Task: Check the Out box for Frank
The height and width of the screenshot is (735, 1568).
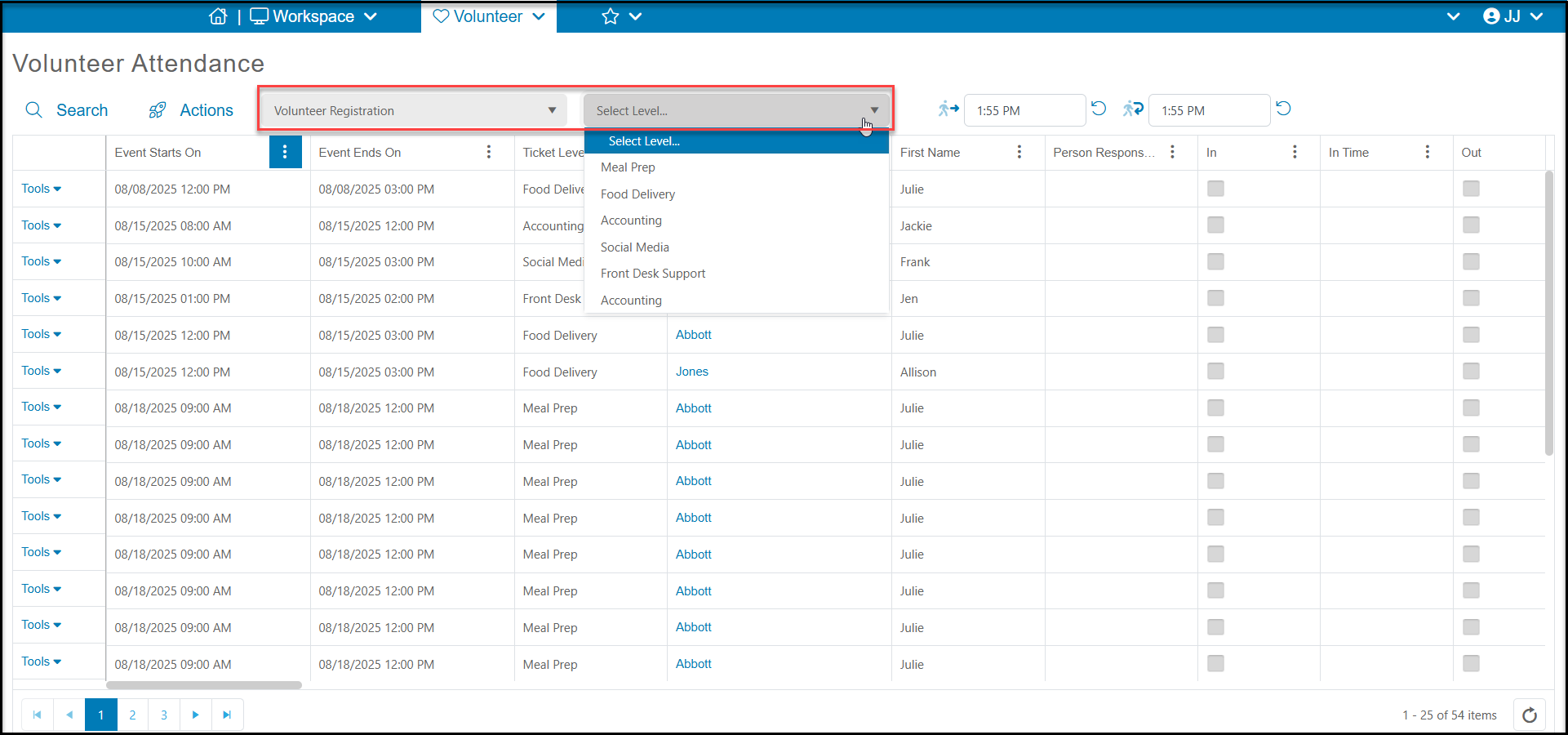Action: click(1471, 261)
